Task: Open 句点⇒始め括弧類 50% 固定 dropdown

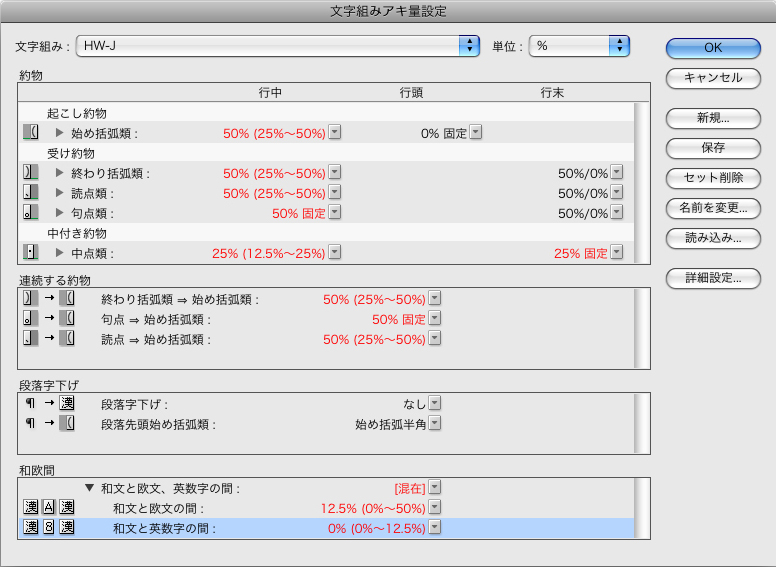Action: tap(435, 319)
